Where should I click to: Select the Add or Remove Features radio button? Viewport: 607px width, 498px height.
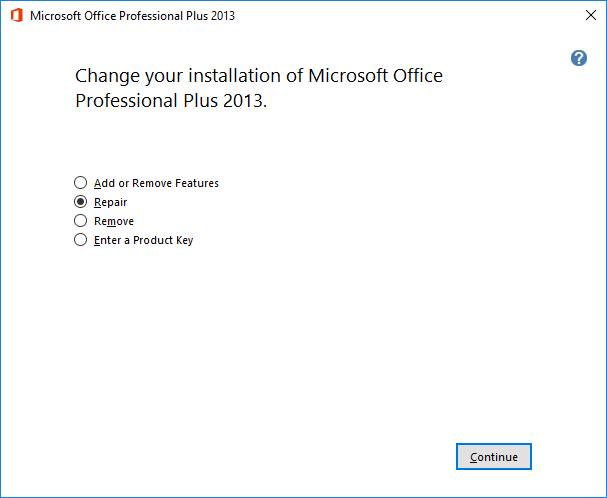(81, 183)
